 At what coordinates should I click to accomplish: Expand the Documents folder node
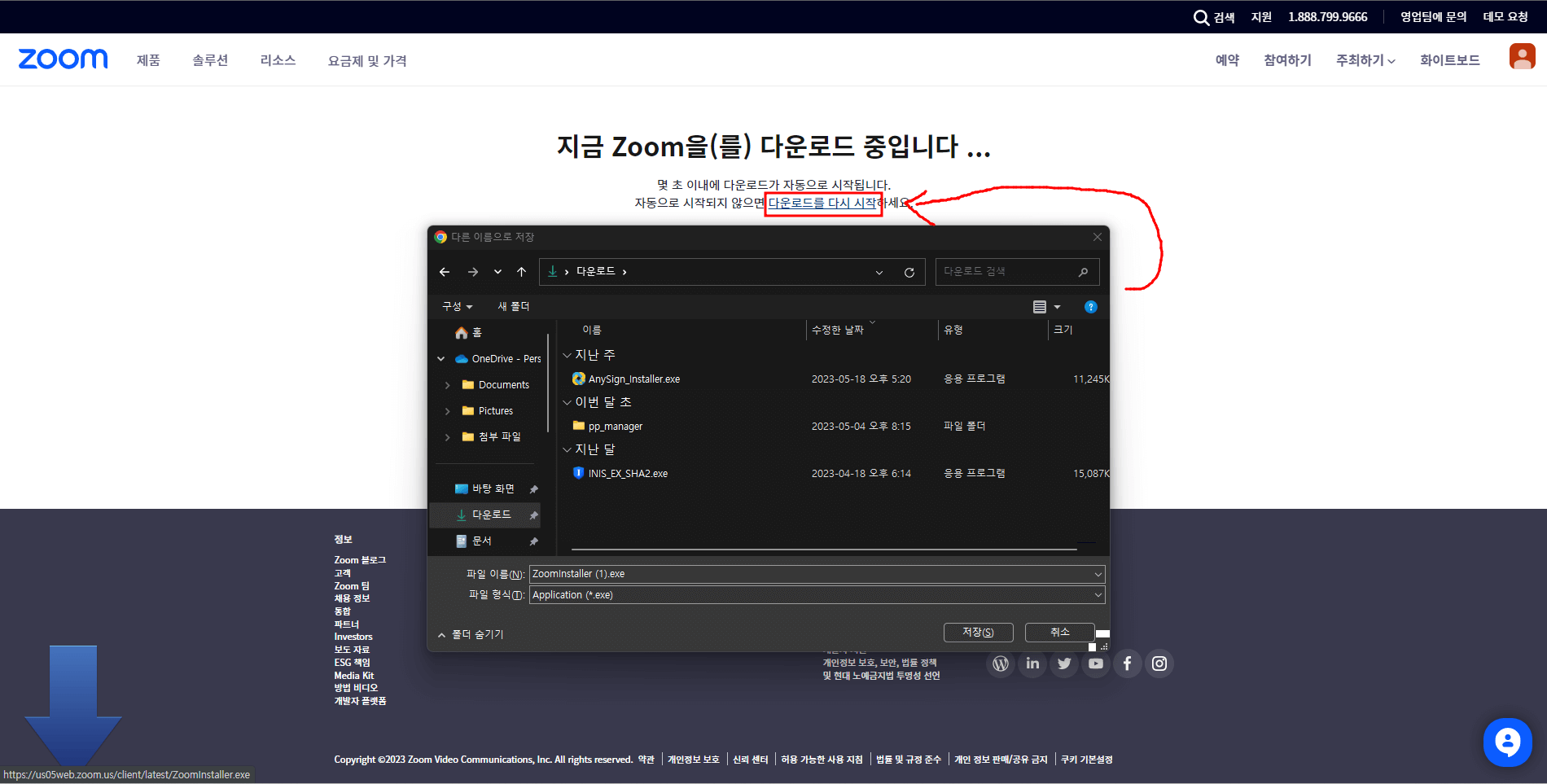click(447, 385)
